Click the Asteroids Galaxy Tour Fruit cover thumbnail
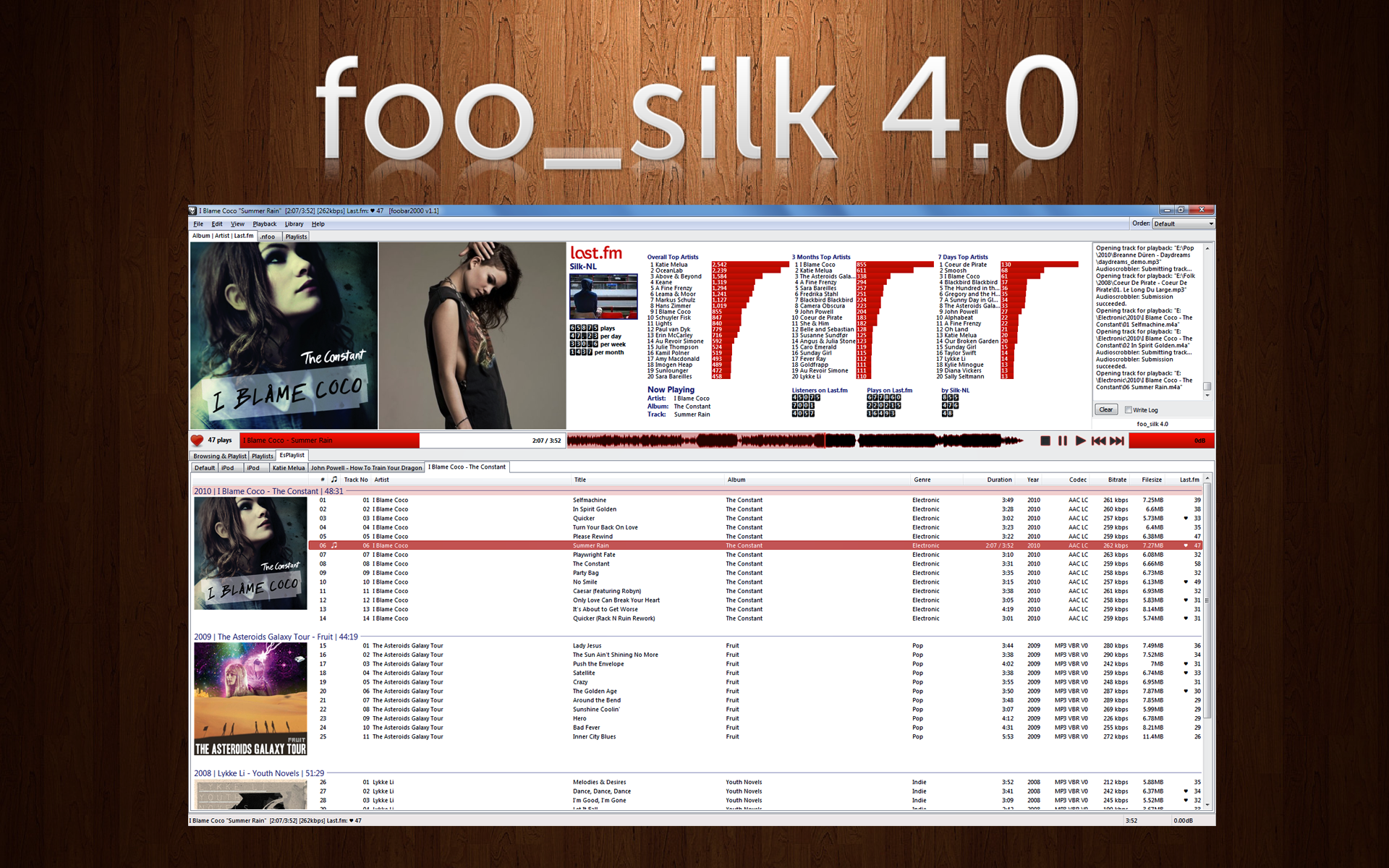Image resolution: width=1389 pixels, height=868 pixels. 250,699
